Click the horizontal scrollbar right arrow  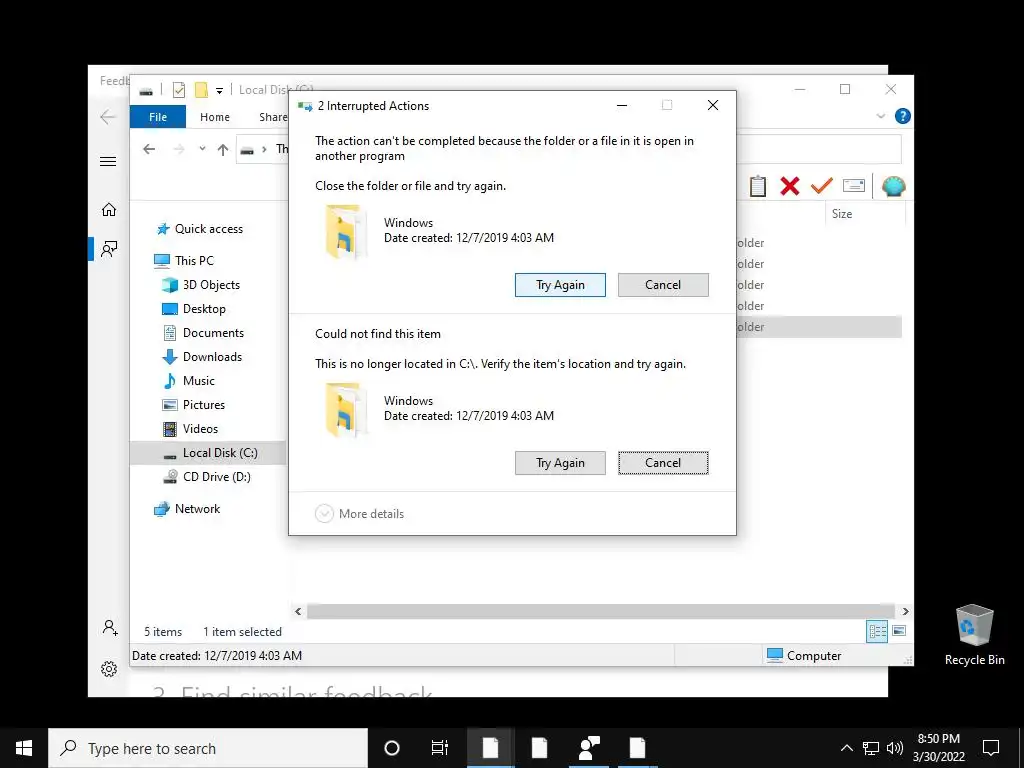coord(905,611)
